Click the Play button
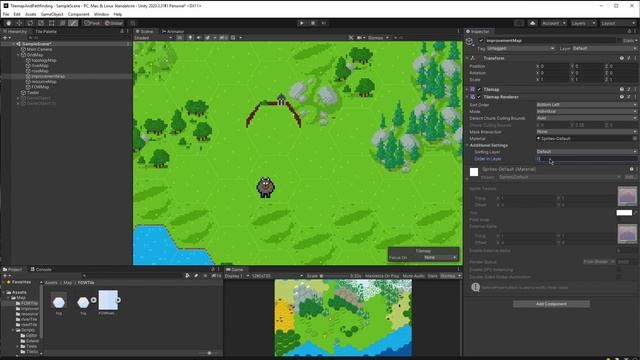This screenshot has height=360, width=640. (x=302, y=23)
